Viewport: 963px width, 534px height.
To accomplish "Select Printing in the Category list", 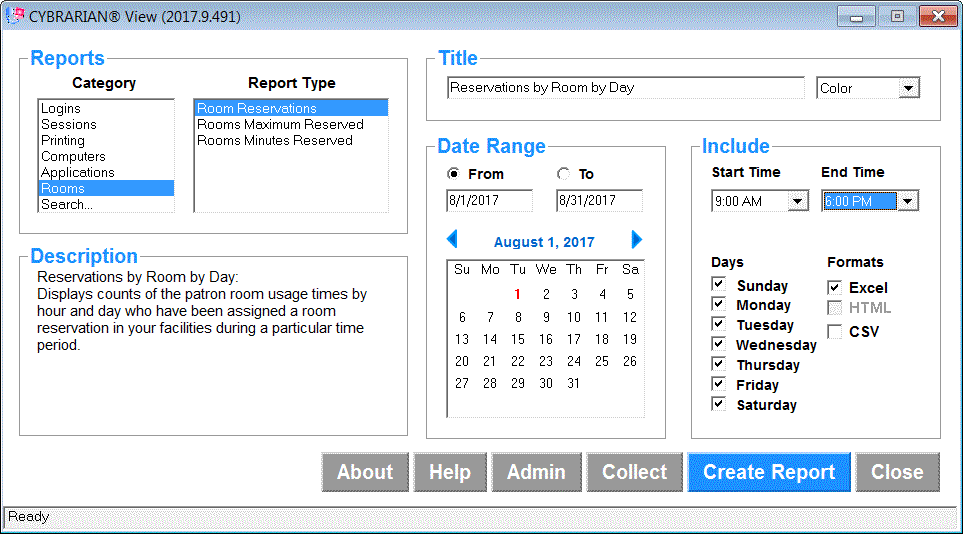I will click(63, 141).
